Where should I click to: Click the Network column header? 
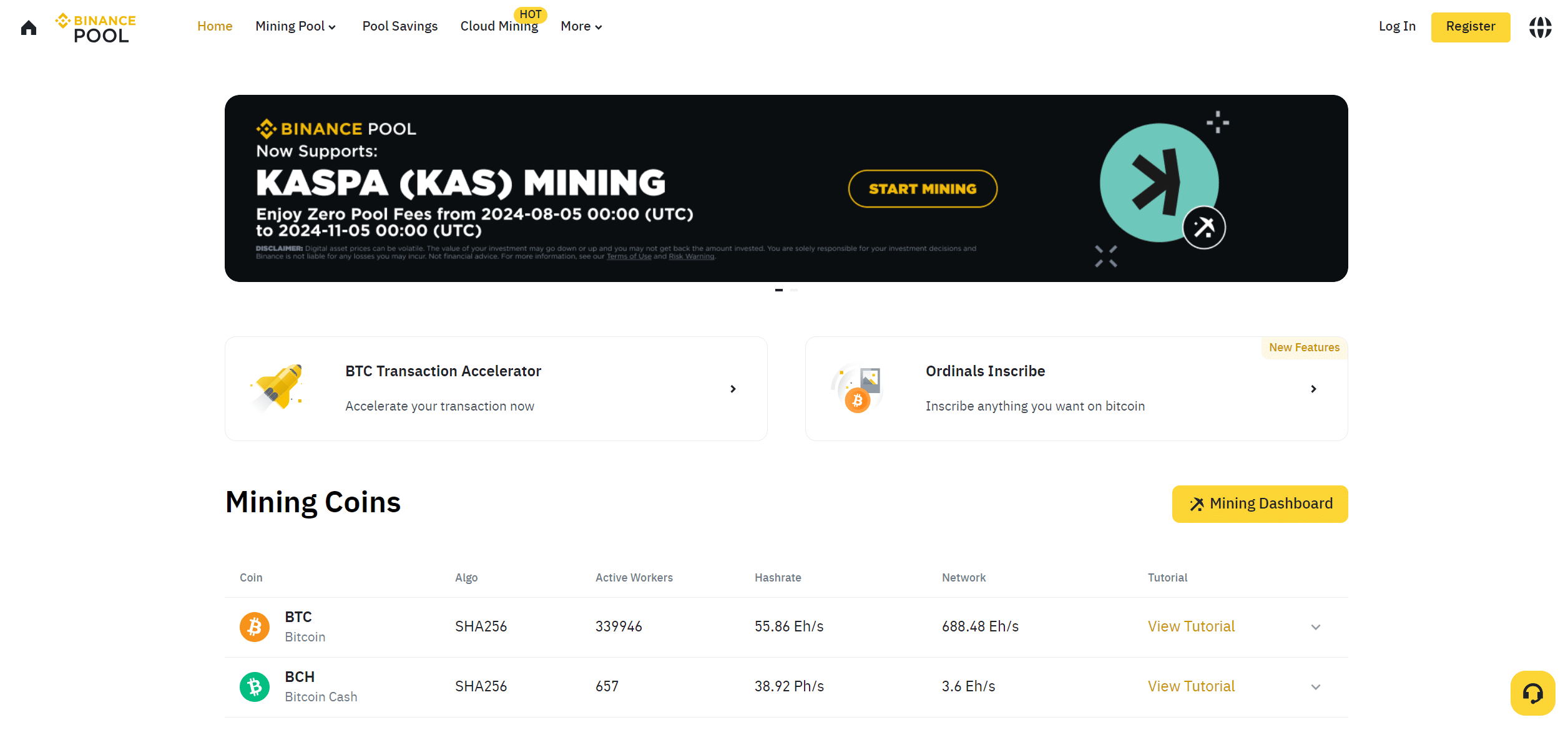[964, 578]
